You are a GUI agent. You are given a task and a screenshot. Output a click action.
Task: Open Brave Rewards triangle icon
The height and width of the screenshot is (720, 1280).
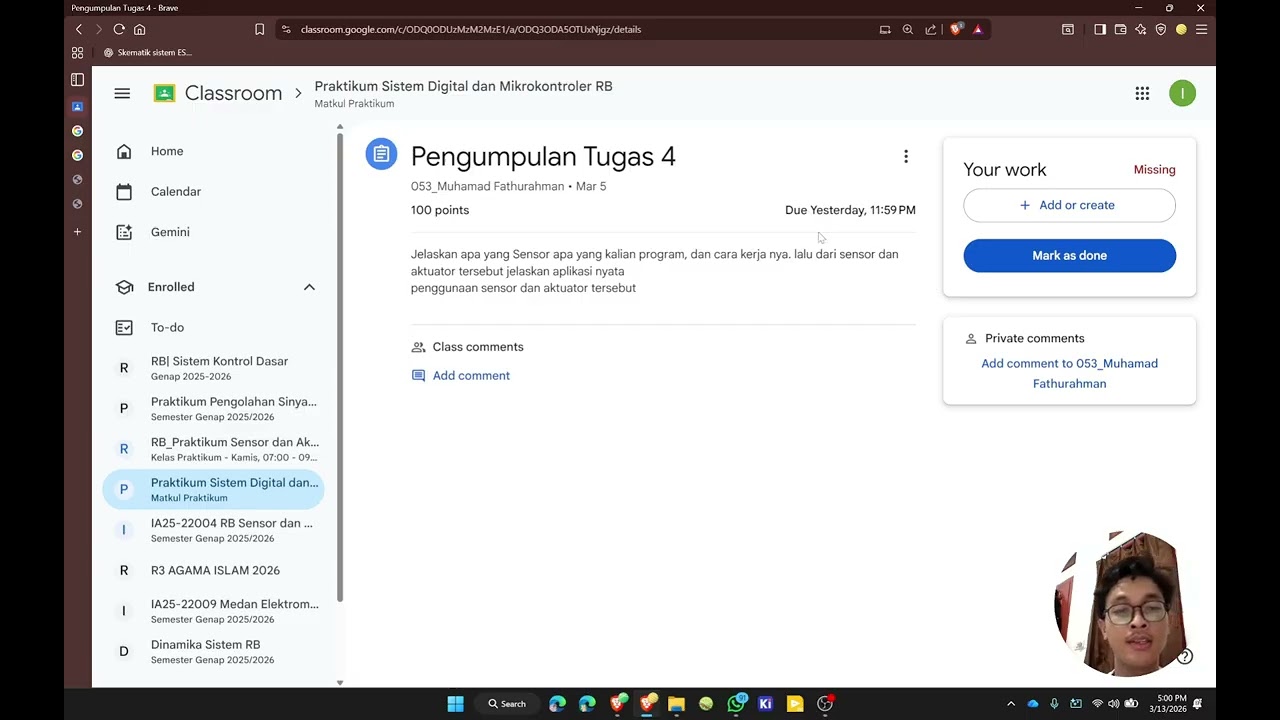(x=978, y=29)
